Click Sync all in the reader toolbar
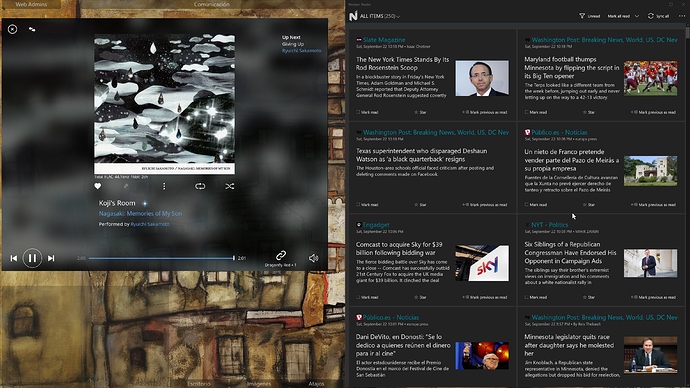Image resolution: width=690 pixels, height=388 pixels. pos(658,16)
